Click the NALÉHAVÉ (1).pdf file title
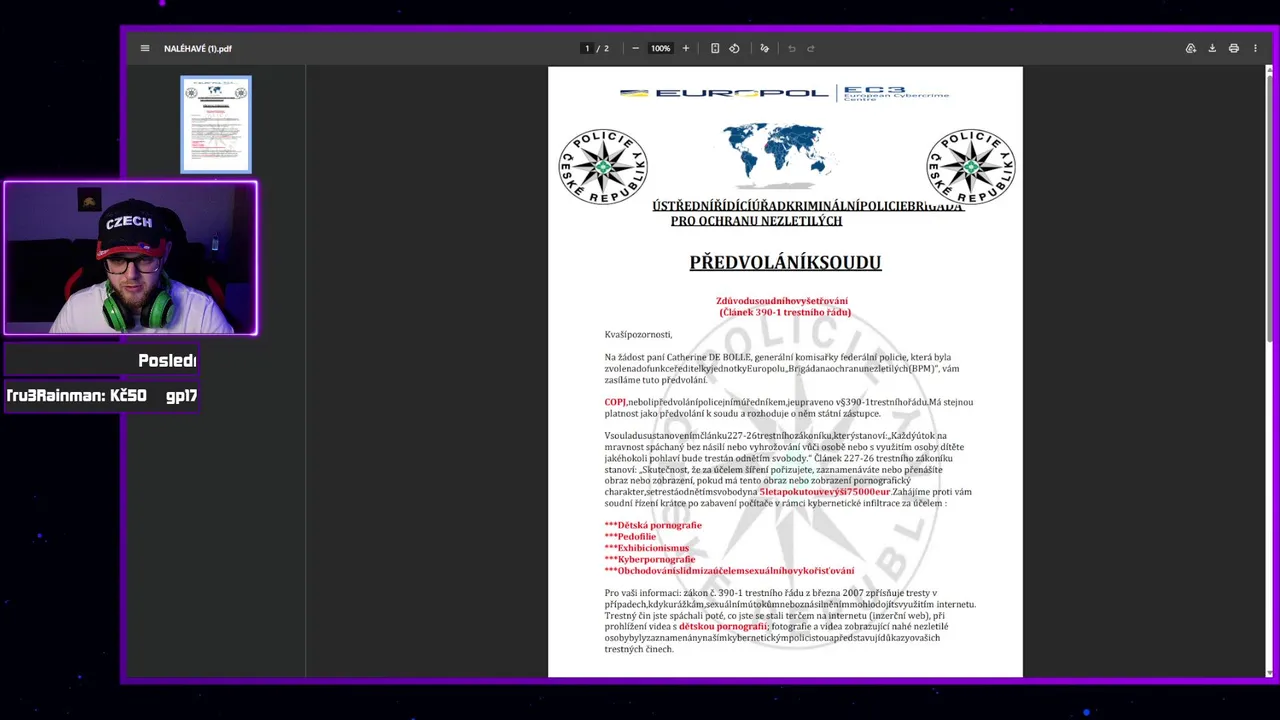This screenshot has width=1280, height=720. 198,48
